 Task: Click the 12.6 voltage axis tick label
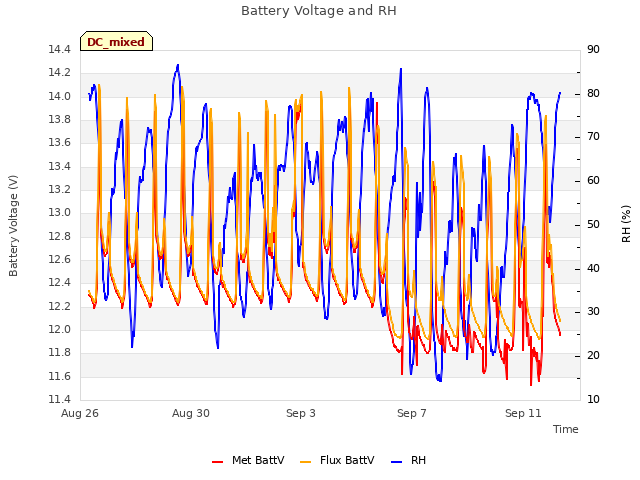pos(59,260)
